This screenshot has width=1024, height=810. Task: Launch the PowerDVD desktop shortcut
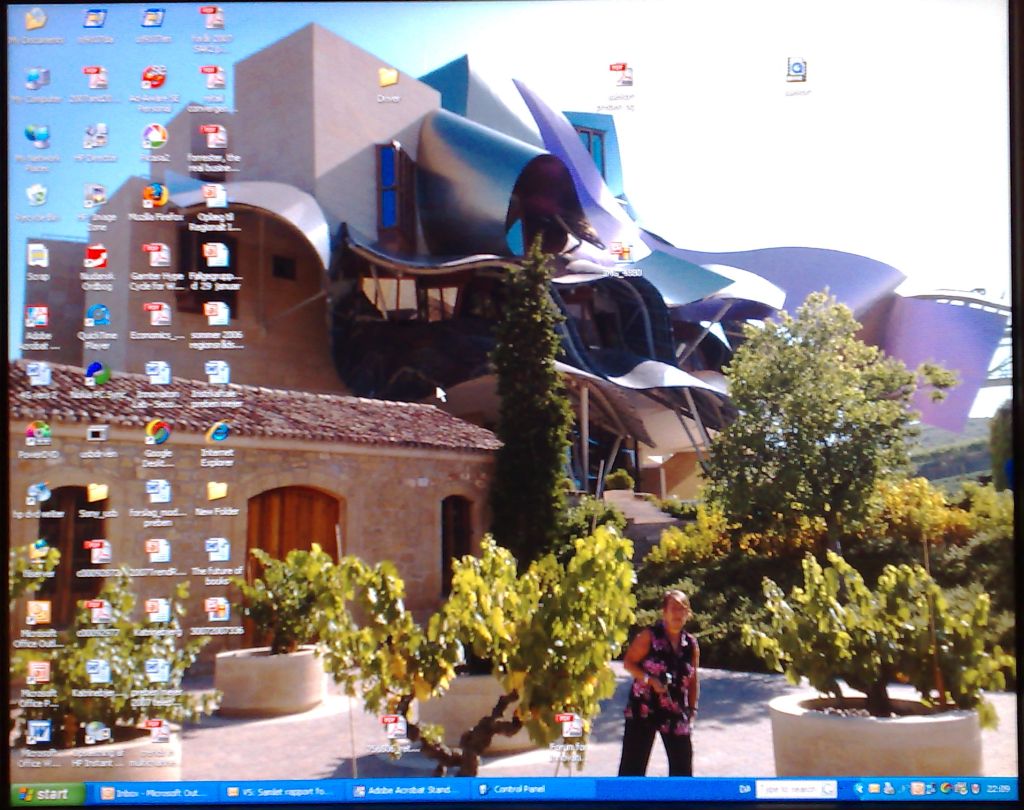[x=37, y=434]
